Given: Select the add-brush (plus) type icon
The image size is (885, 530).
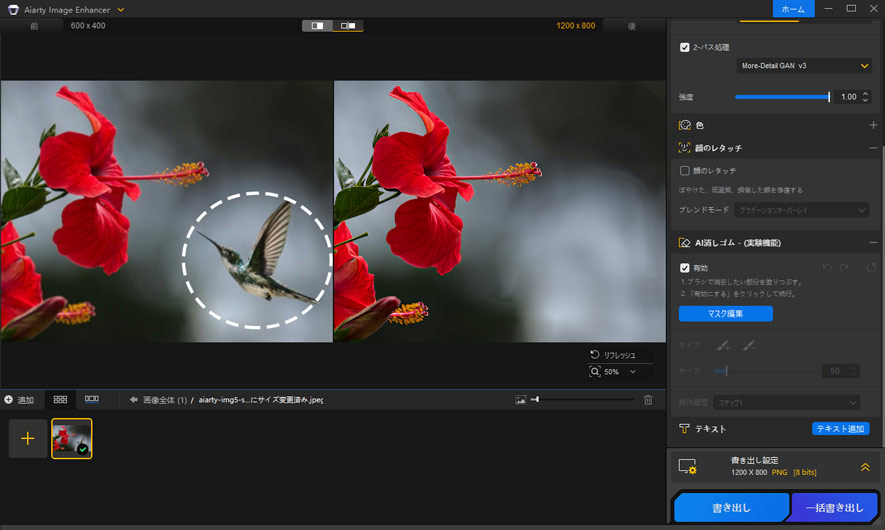Looking at the screenshot, I should pyautogui.click(x=723, y=345).
